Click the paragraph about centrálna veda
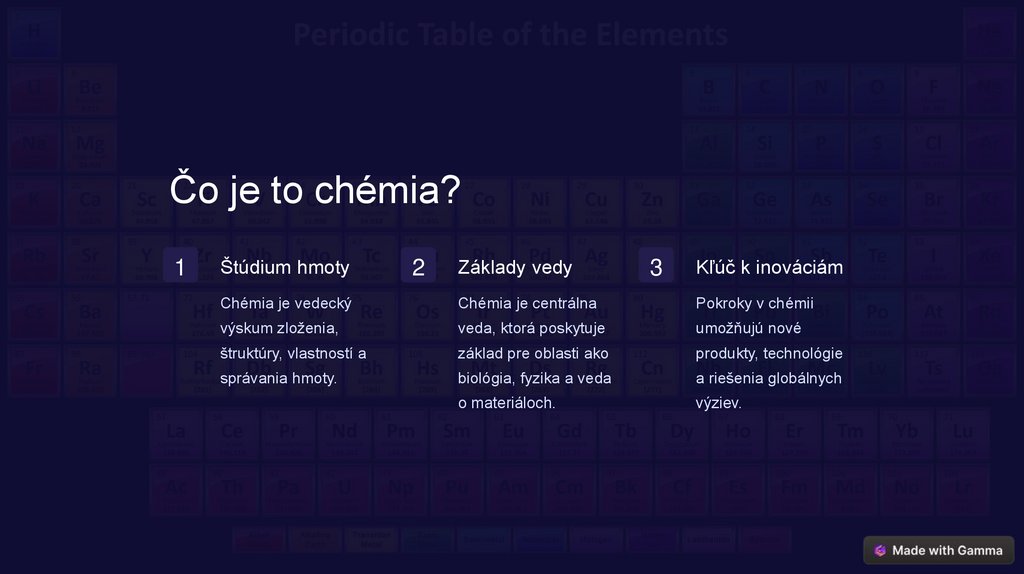 click(534, 352)
